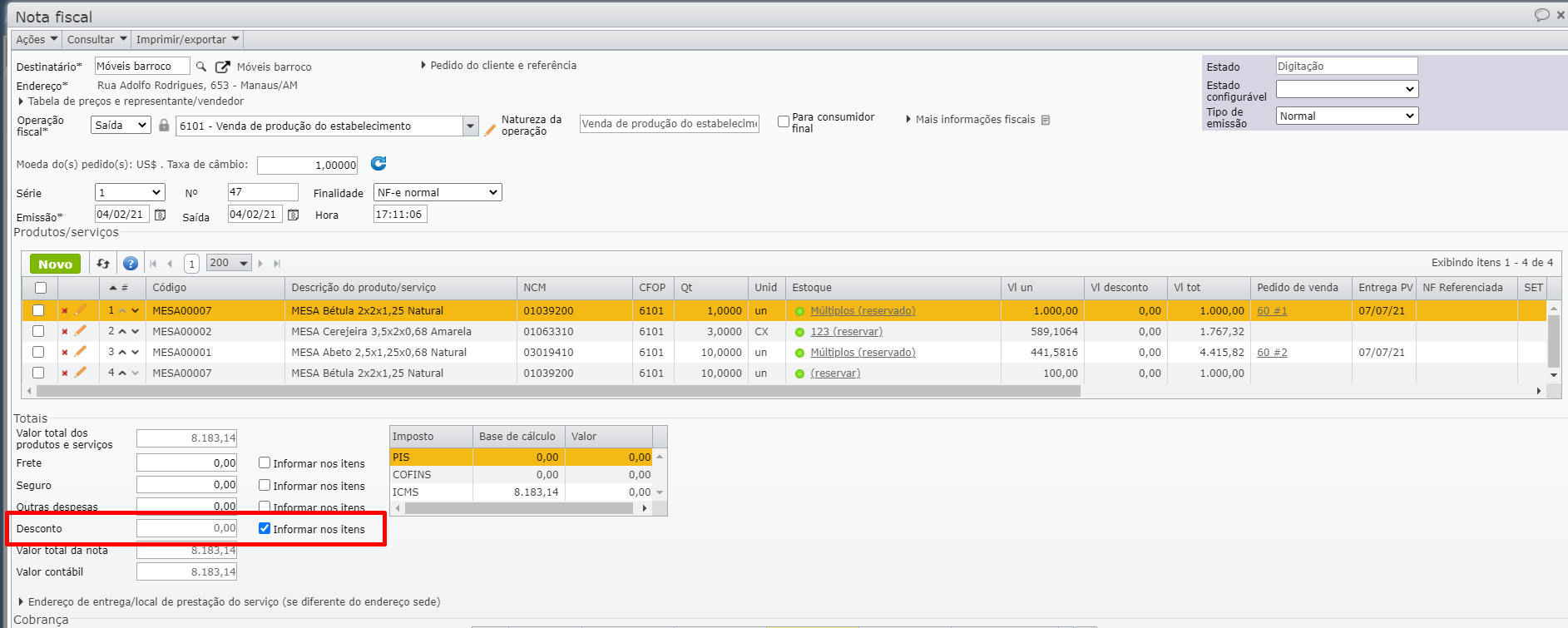Edit the MESA00001 row with pencil icon
Screen dimensions: 1568x628
[x=81, y=352]
